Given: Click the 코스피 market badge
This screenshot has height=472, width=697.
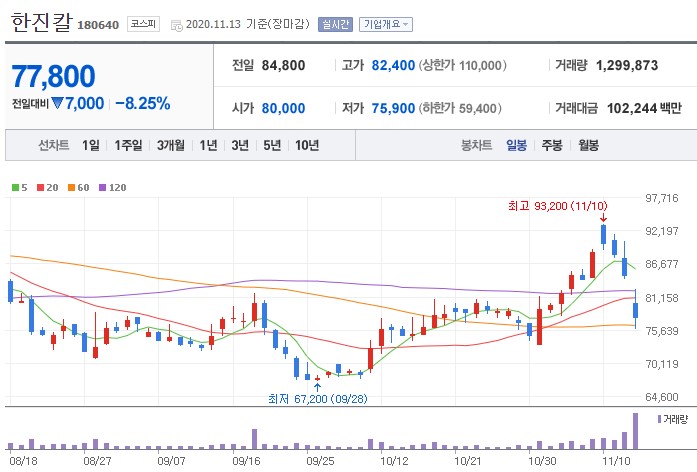Looking at the screenshot, I should coord(143,24).
